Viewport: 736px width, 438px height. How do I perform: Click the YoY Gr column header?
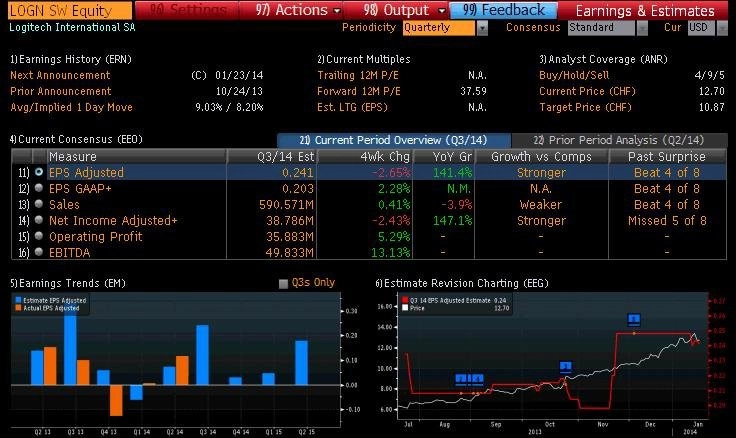444,156
